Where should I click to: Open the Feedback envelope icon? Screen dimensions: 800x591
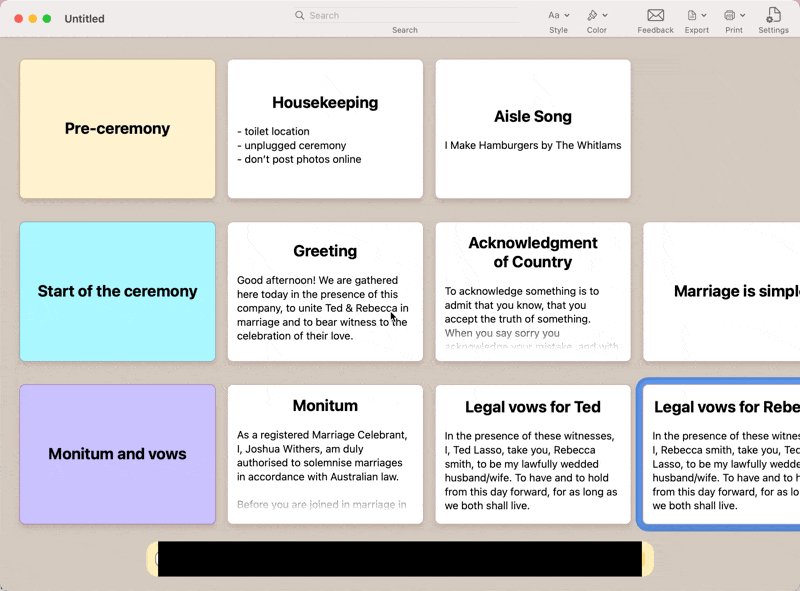pyautogui.click(x=655, y=15)
